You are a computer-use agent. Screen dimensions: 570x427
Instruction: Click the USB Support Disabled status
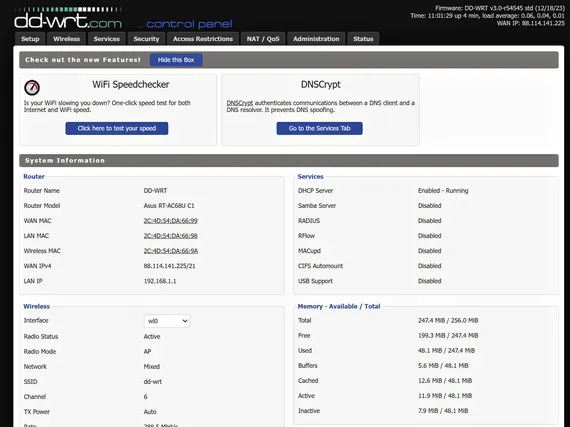tap(430, 281)
